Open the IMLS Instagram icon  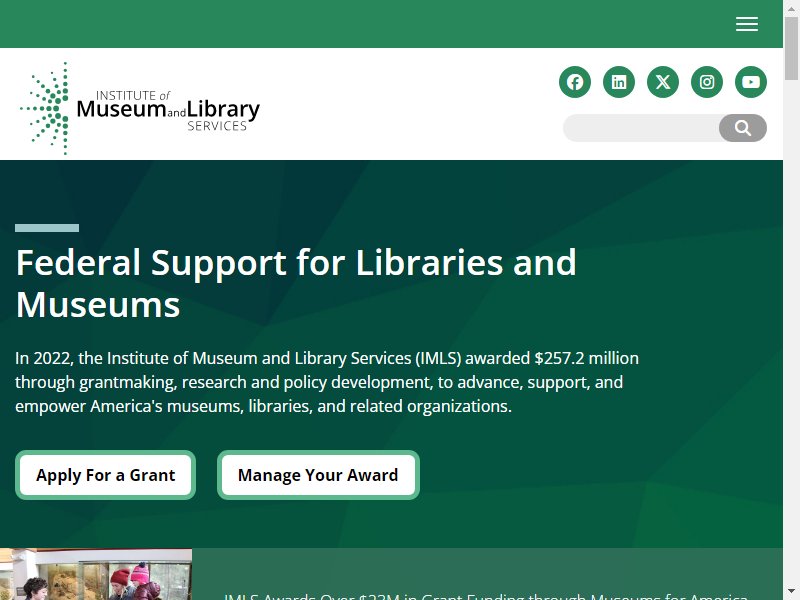(x=707, y=82)
